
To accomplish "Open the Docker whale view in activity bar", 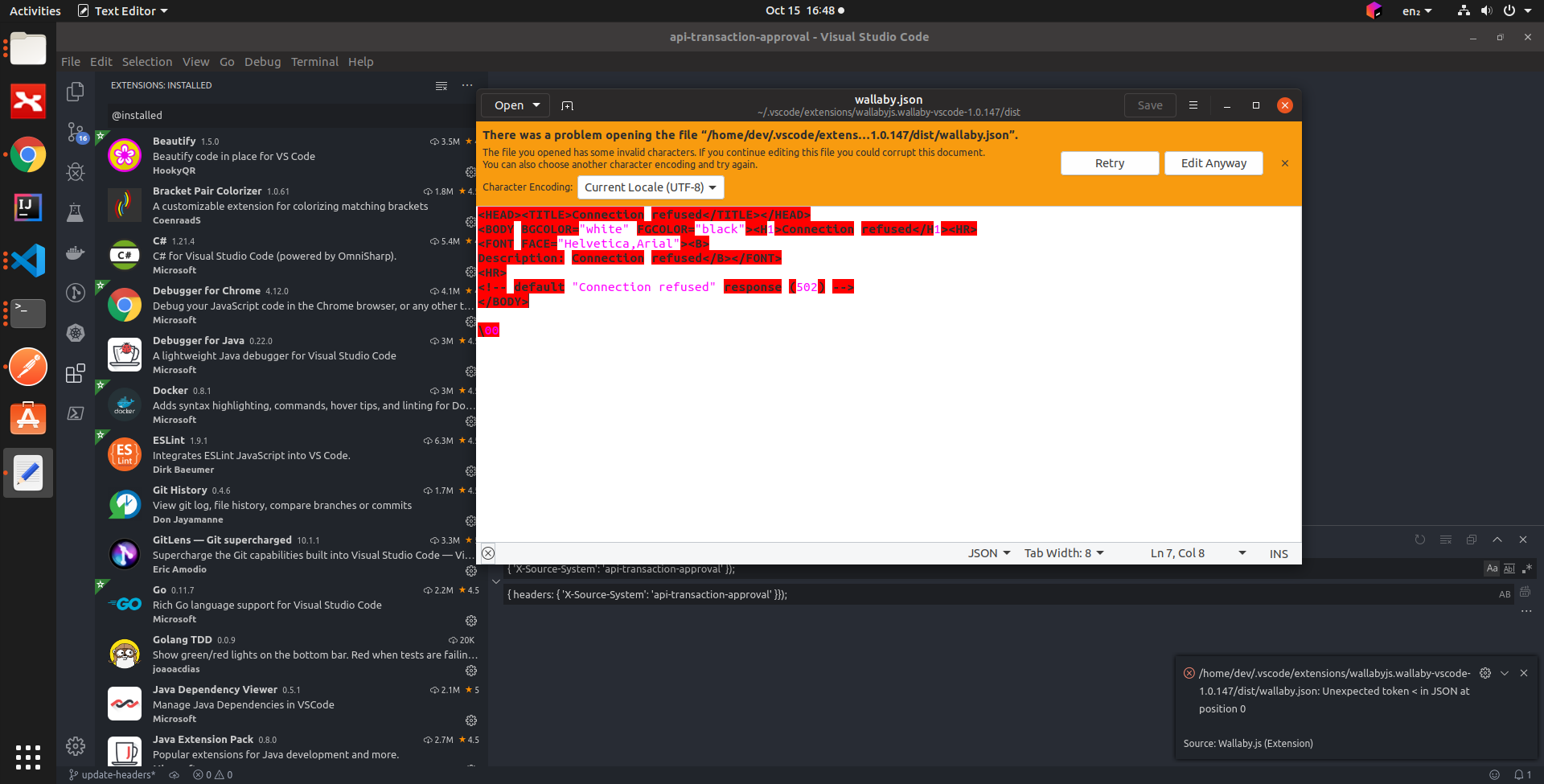I will [76, 252].
